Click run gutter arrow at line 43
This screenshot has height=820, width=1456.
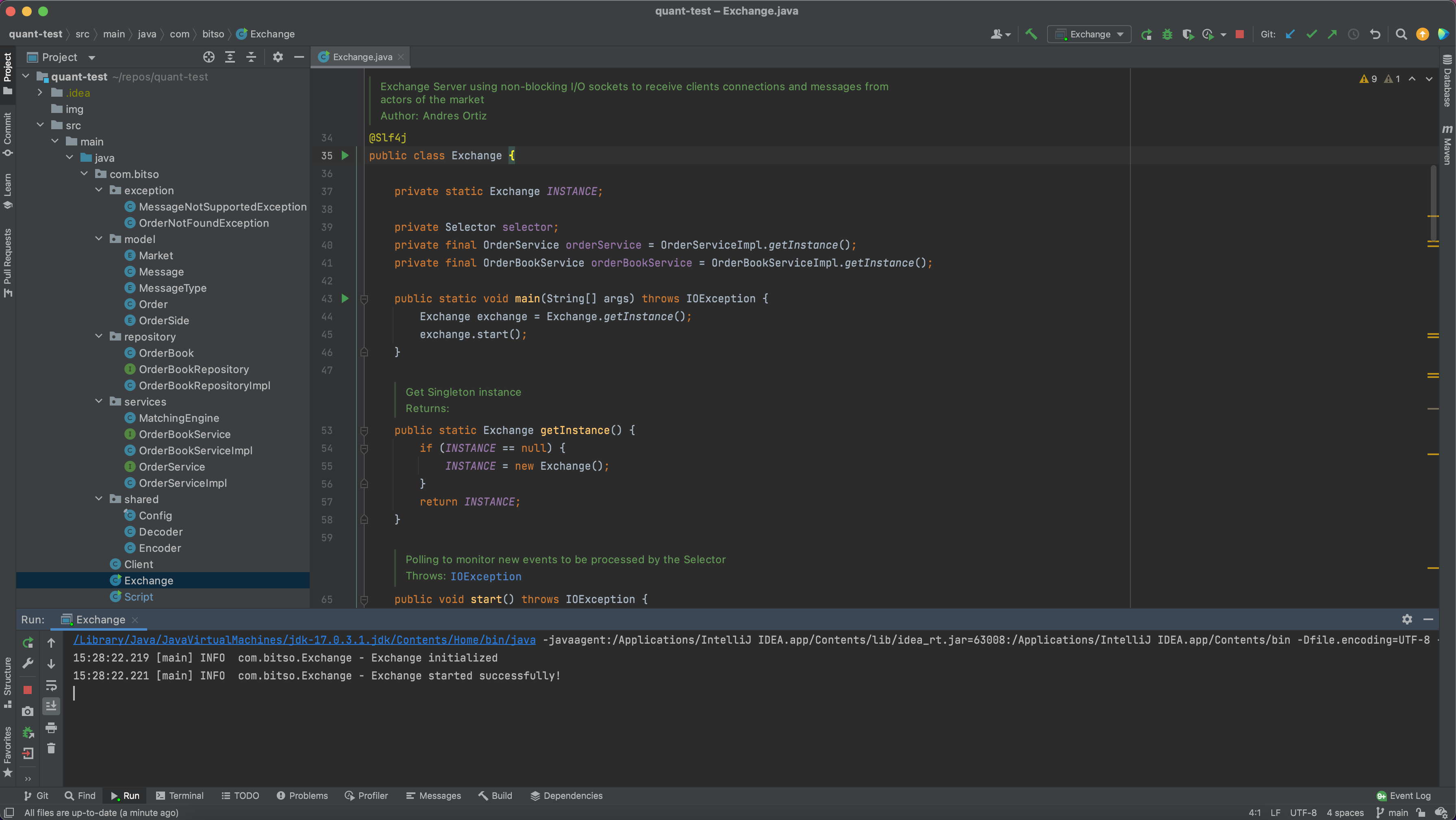click(345, 298)
